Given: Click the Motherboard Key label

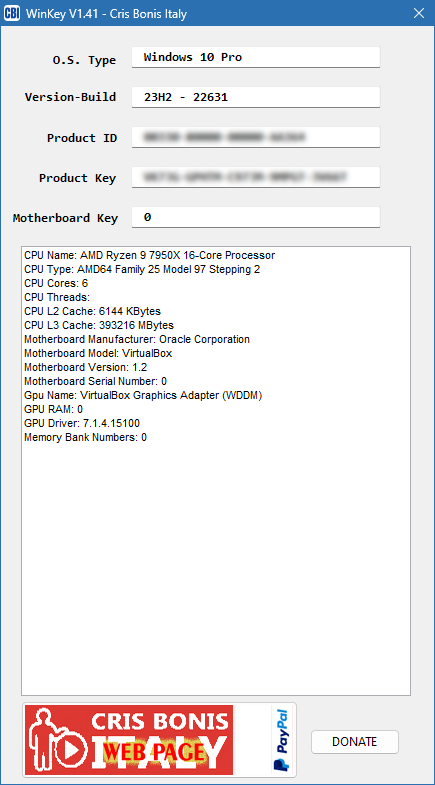Looking at the screenshot, I should click(66, 218).
